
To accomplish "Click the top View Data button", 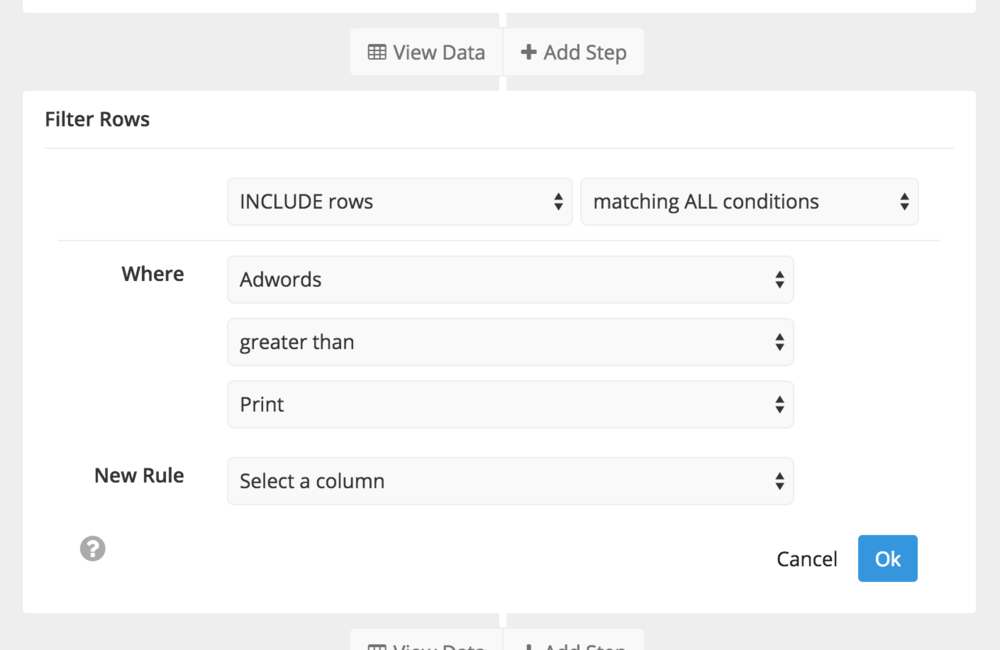I will click(x=427, y=52).
